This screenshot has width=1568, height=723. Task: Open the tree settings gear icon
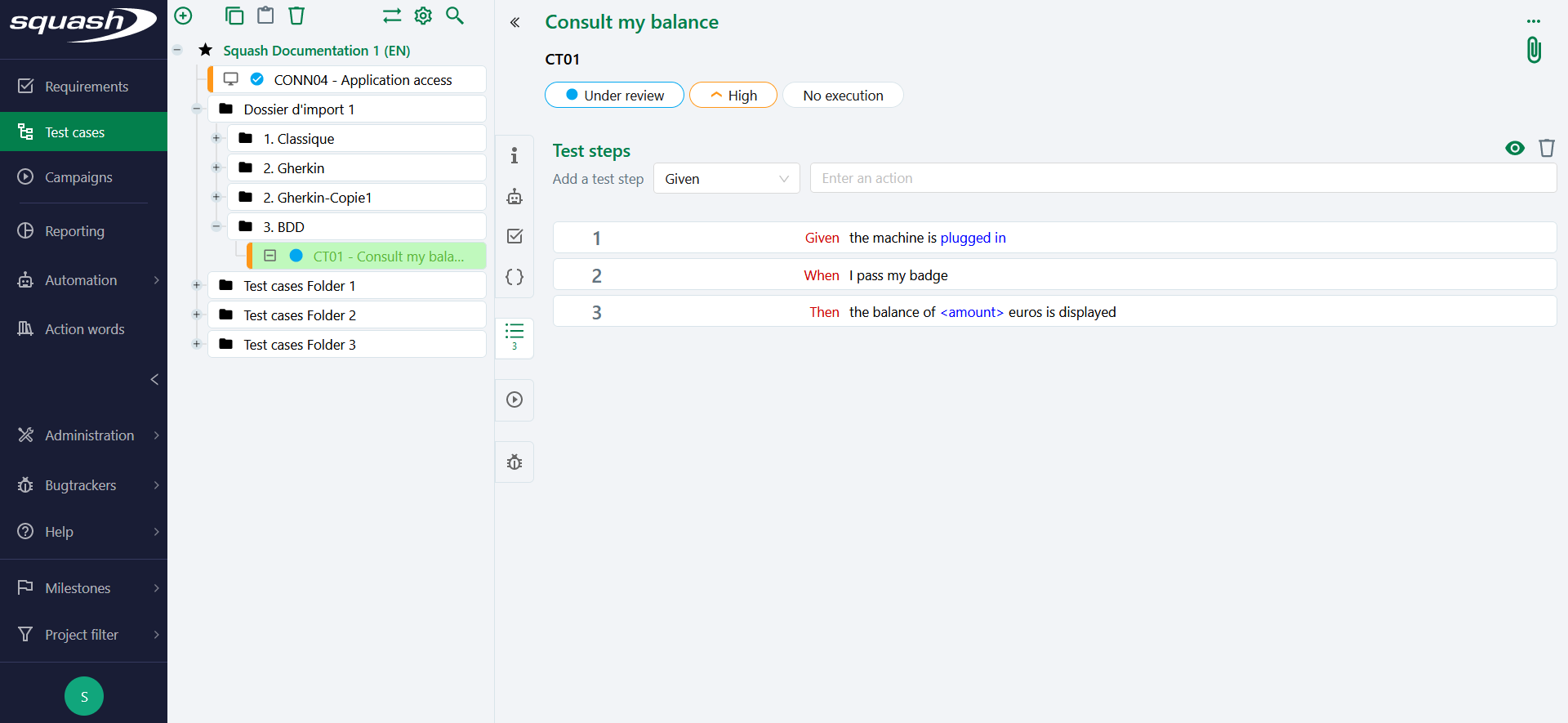[423, 16]
